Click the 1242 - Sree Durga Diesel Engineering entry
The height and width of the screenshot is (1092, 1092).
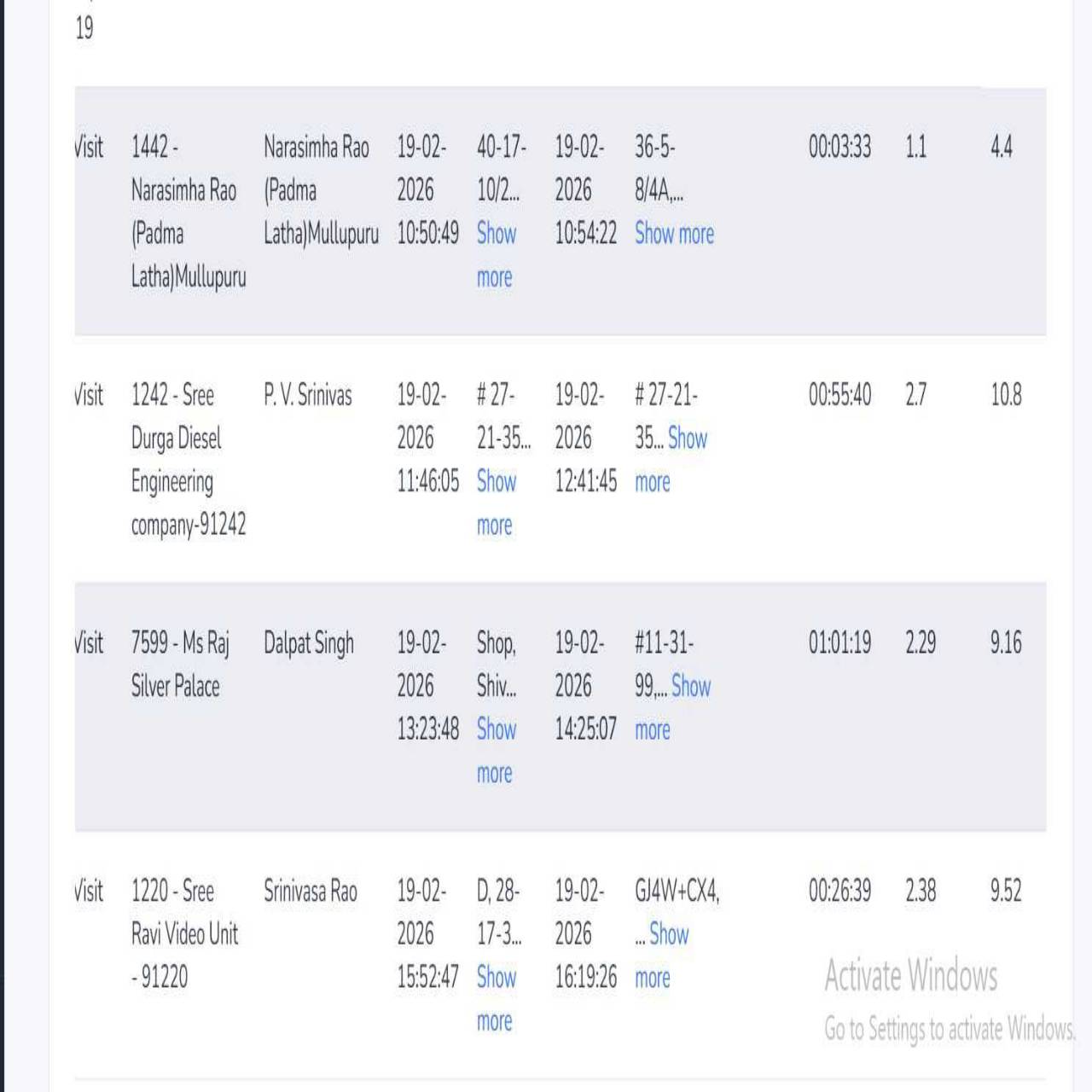point(188,460)
